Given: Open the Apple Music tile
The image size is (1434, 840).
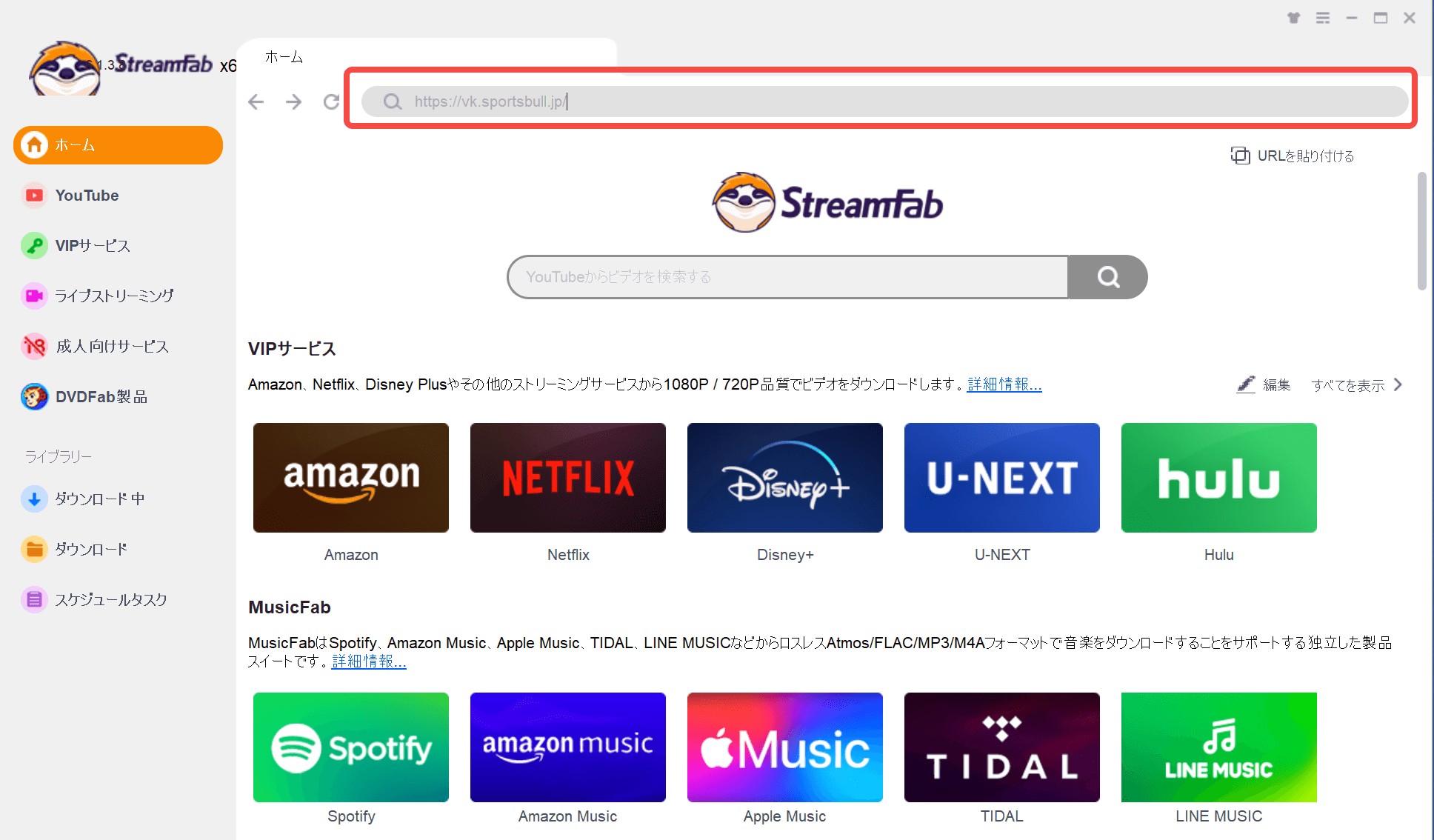Looking at the screenshot, I should 785,747.
